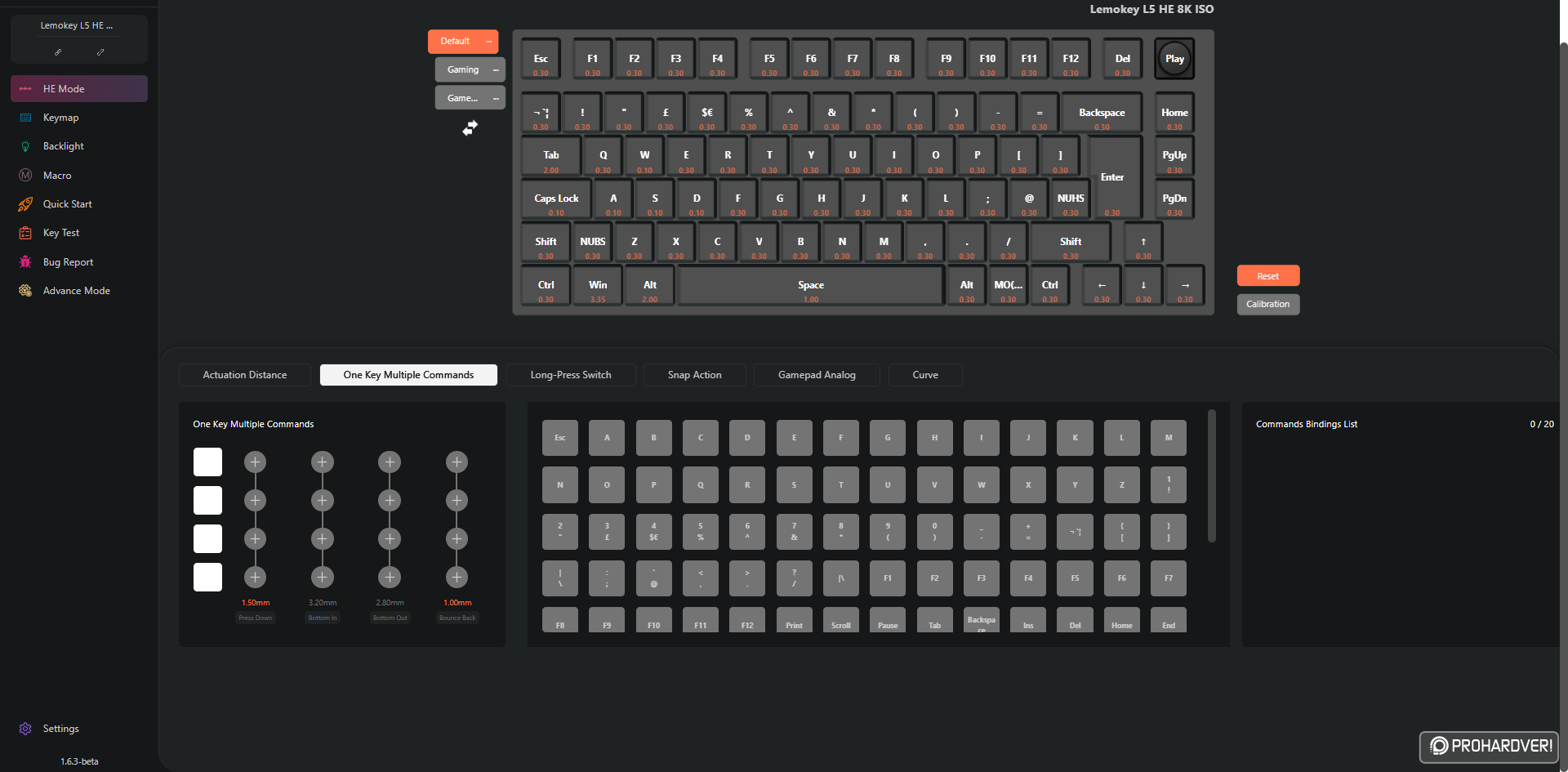Image resolution: width=1568 pixels, height=772 pixels.
Task: Select the first white key slot
Action: pyautogui.click(x=207, y=462)
